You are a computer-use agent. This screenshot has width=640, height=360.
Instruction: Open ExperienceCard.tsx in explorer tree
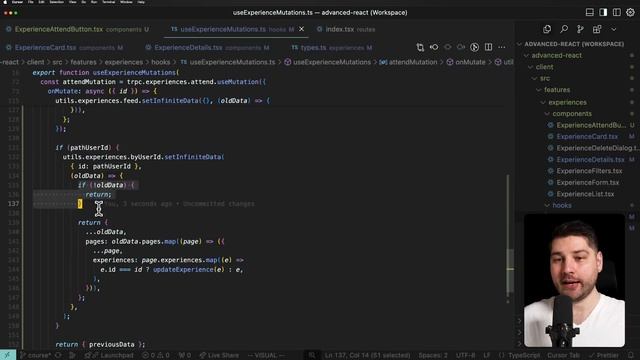coord(587,136)
